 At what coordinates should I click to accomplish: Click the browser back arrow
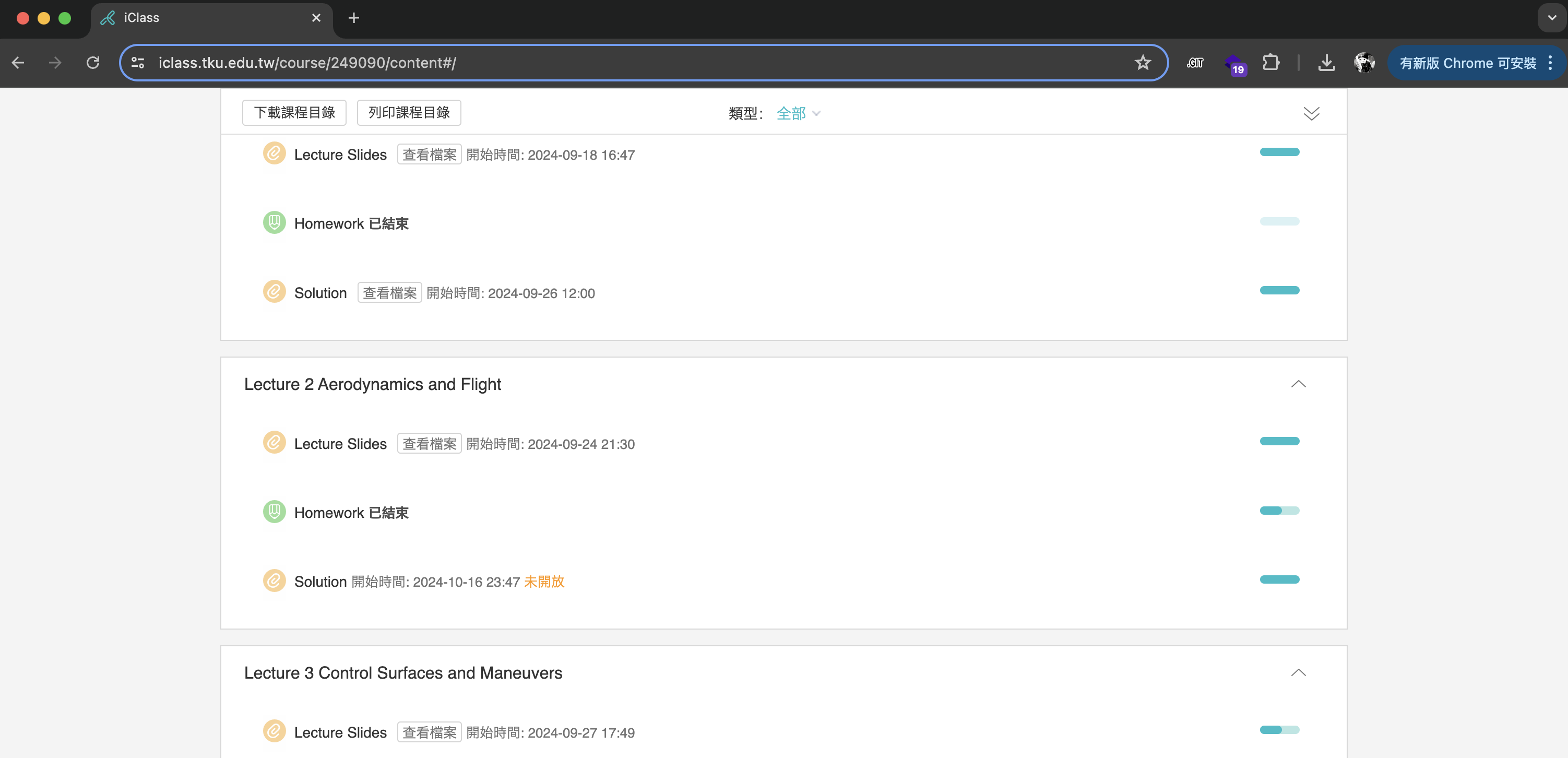(x=18, y=63)
